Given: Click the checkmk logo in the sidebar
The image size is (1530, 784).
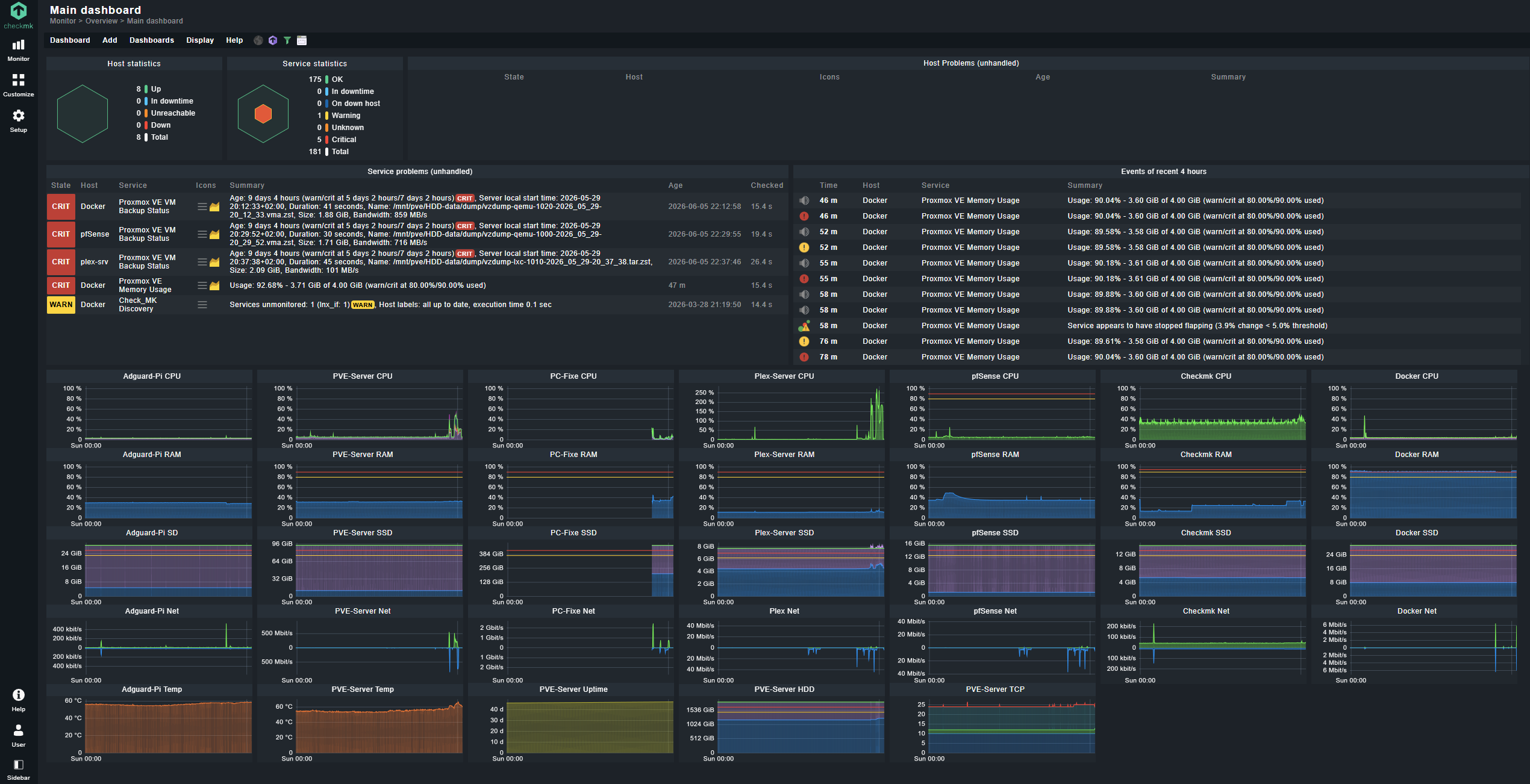Looking at the screenshot, I should (19, 16).
